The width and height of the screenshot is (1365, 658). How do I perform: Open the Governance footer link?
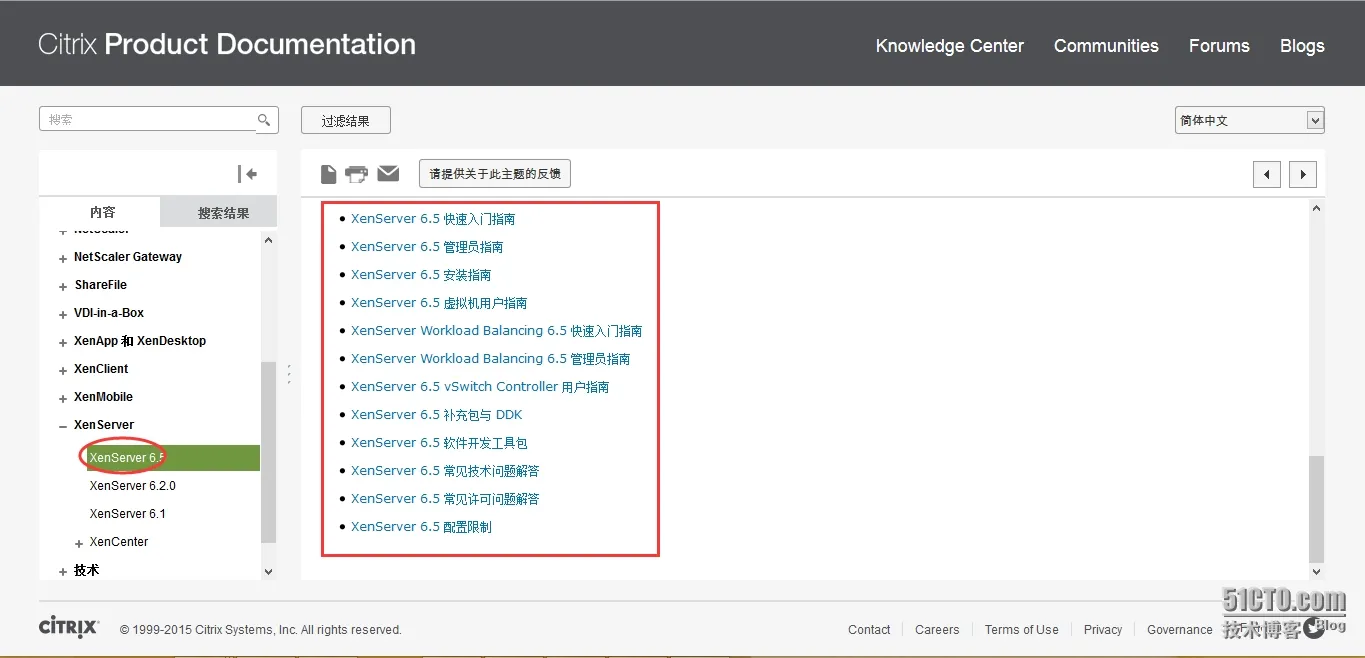(x=1180, y=630)
